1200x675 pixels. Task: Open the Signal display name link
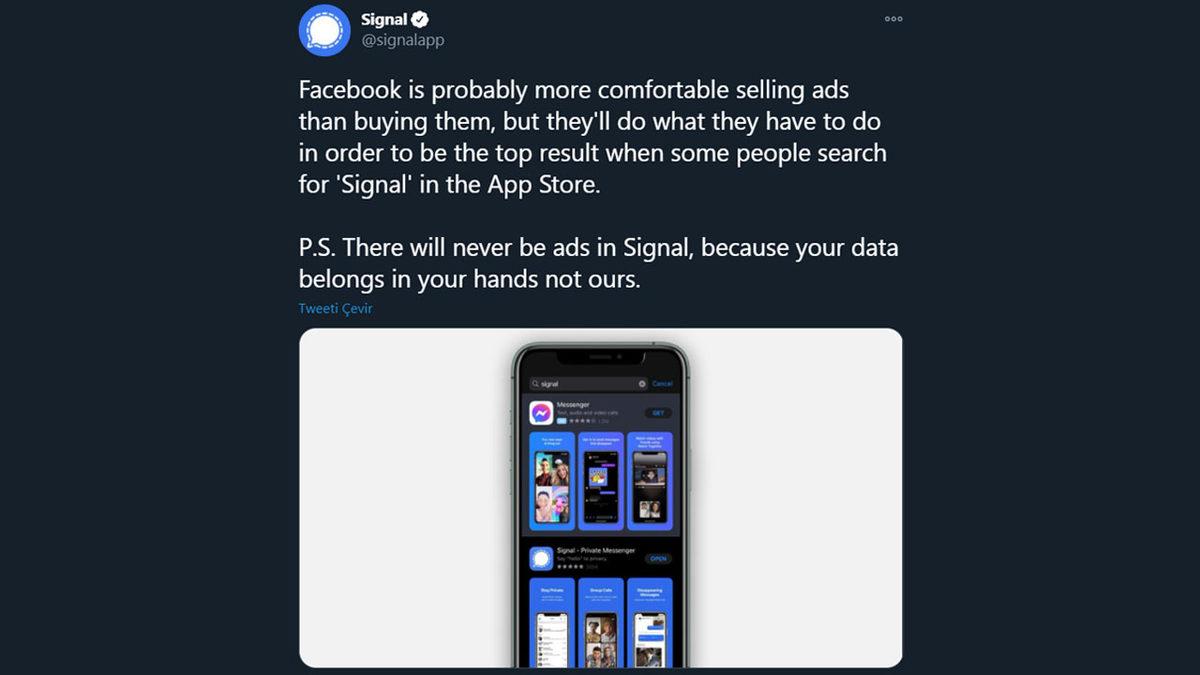click(x=385, y=20)
